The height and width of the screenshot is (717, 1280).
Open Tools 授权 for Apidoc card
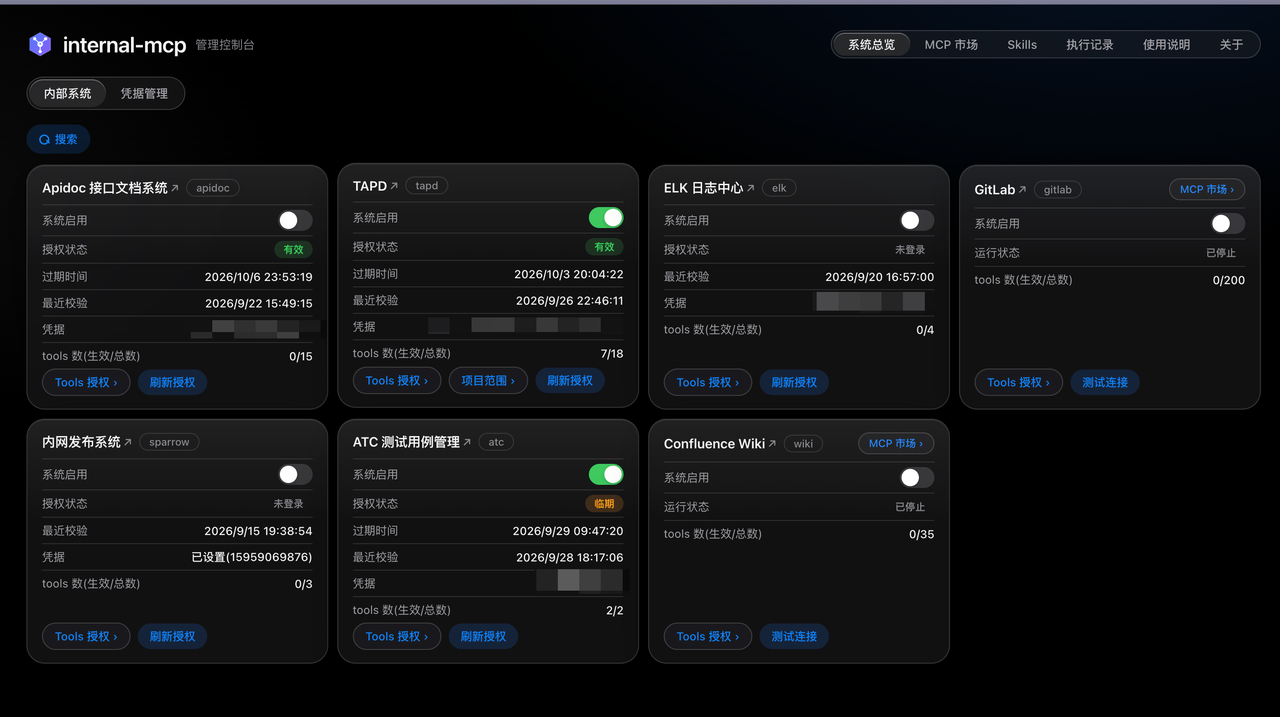pyautogui.click(x=86, y=382)
